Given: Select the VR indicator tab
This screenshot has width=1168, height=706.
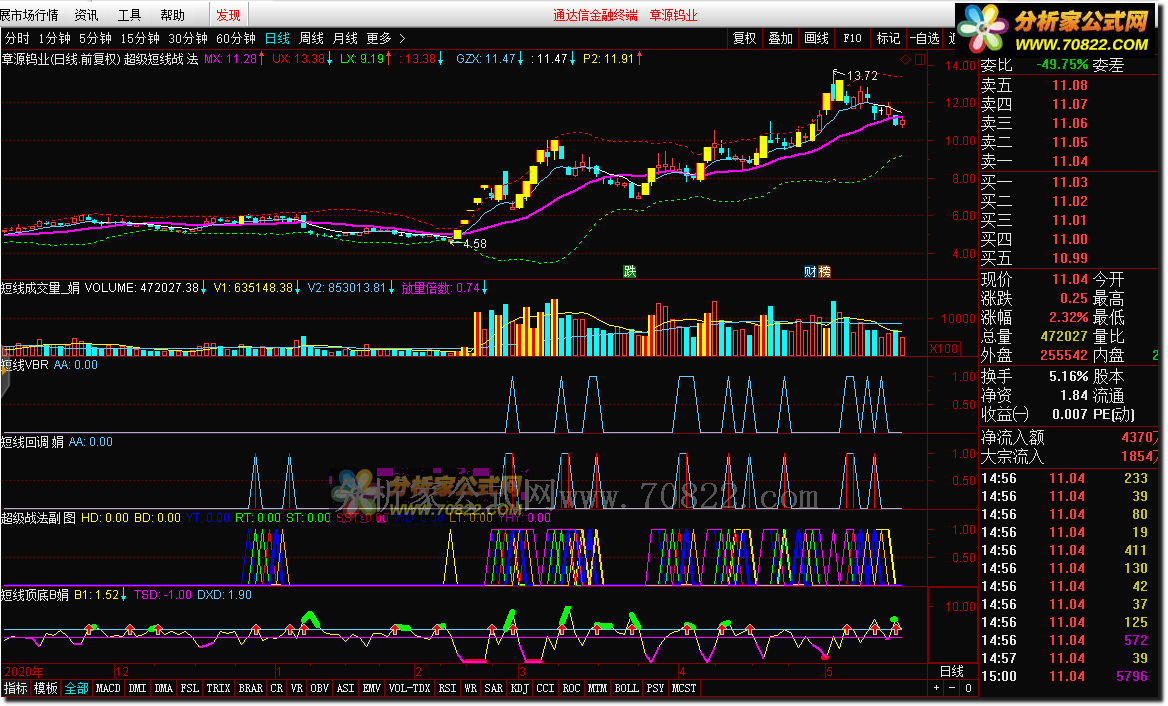Looking at the screenshot, I should pyautogui.click(x=296, y=688).
